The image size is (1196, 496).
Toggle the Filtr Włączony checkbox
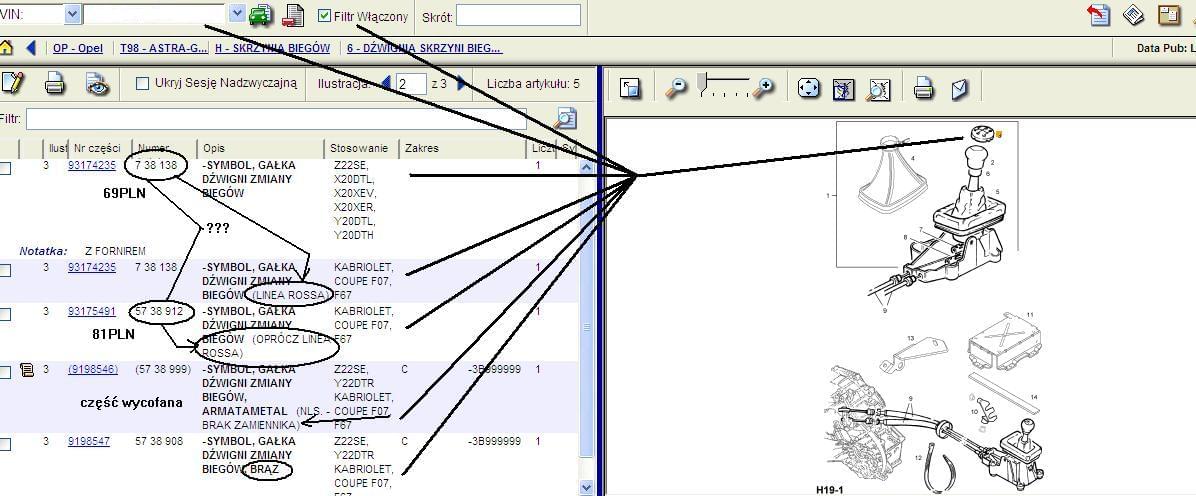click(x=324, y=16)
